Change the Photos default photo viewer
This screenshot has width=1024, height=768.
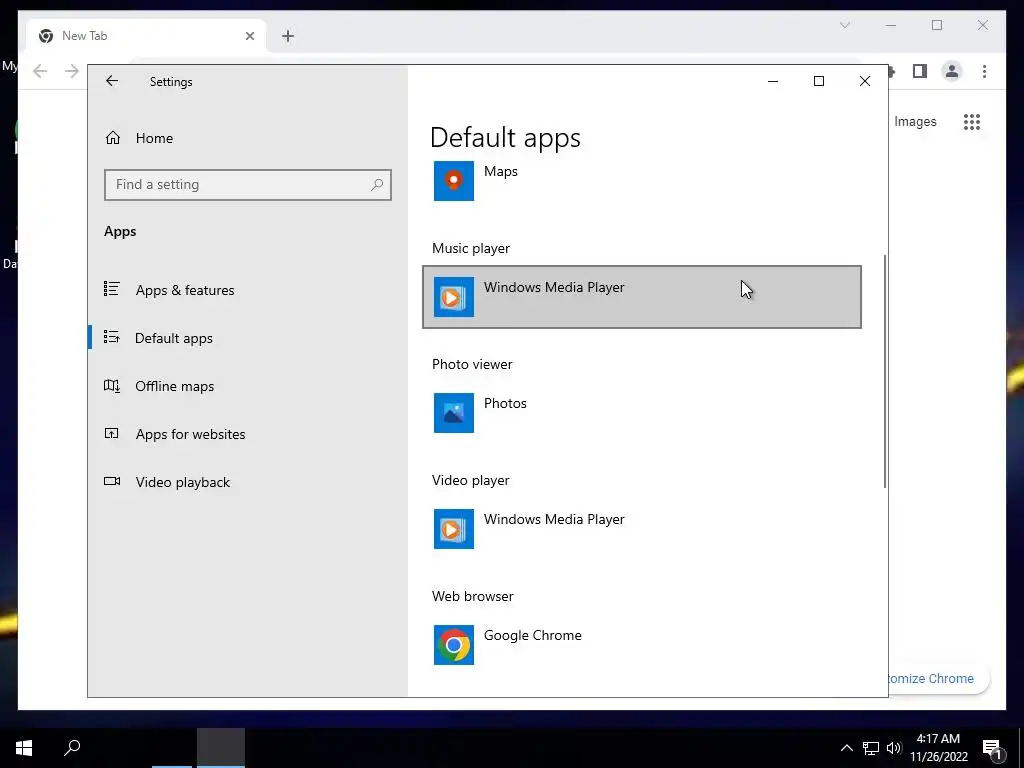tap(642, 413)
